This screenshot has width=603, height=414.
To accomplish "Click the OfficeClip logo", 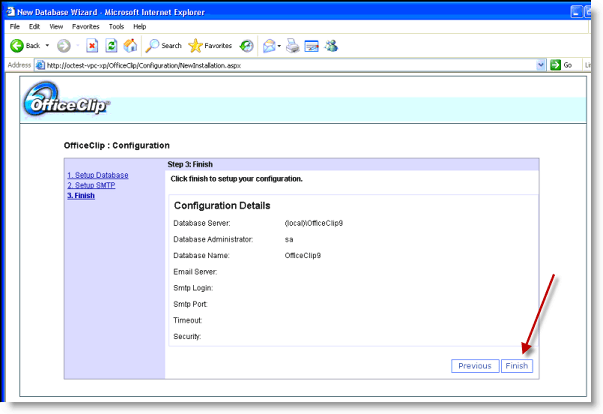I will pyautogui.click(x=66, y=100).
